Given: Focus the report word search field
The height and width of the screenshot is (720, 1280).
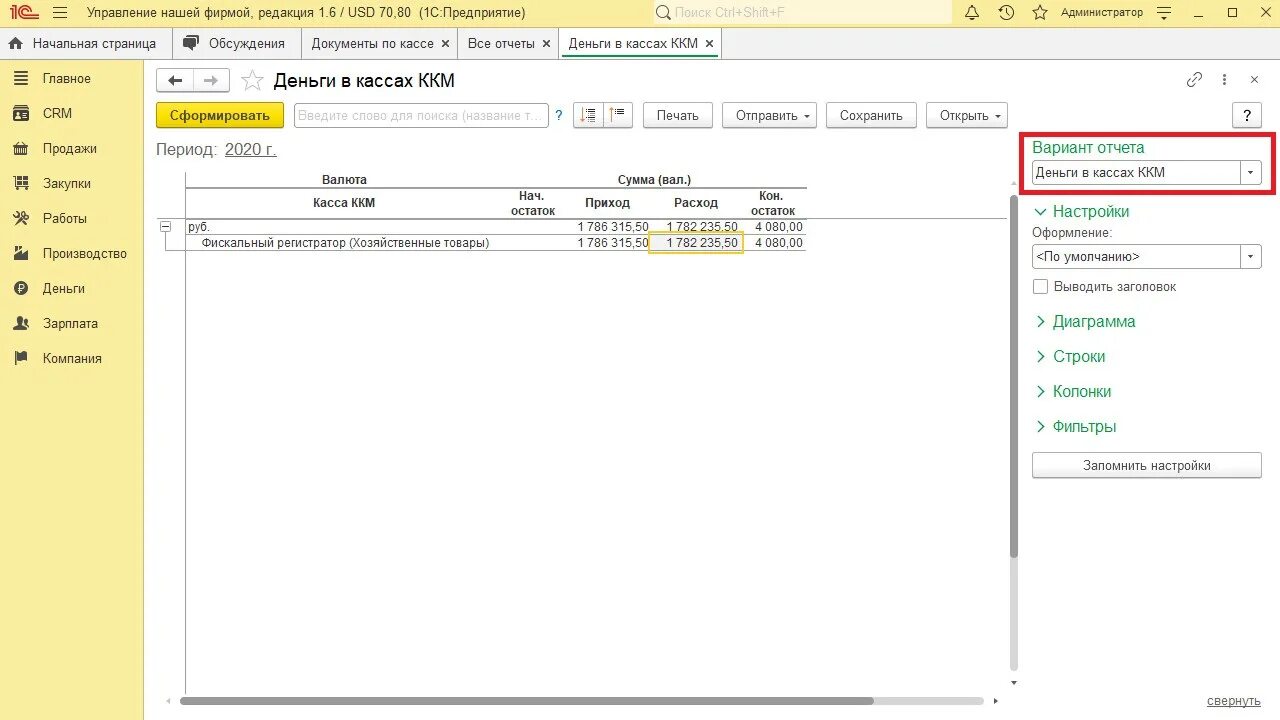Looking at the screenshot, I should [421, 115].
